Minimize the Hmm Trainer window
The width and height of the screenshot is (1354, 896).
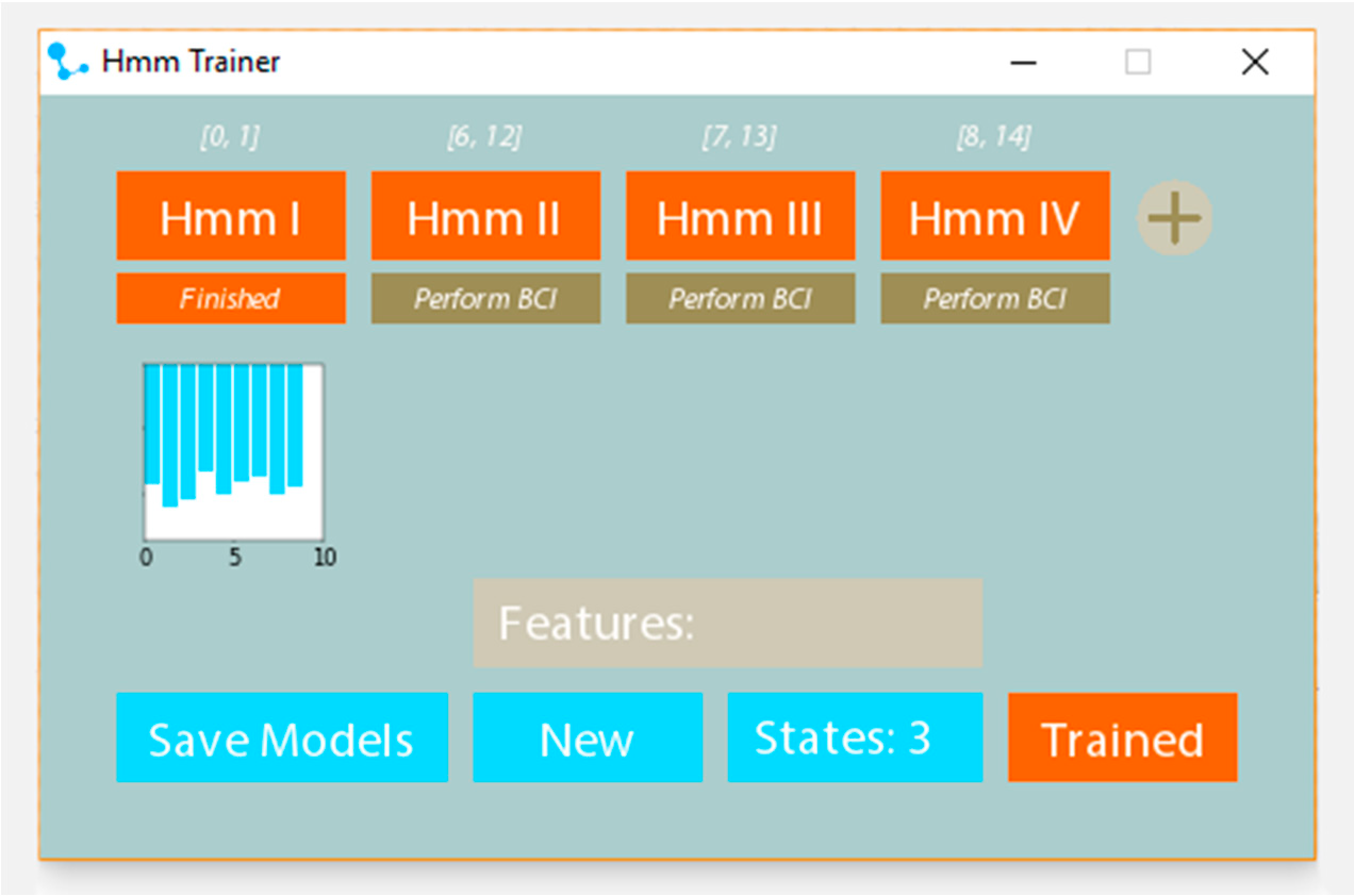tap(1023, 62)
